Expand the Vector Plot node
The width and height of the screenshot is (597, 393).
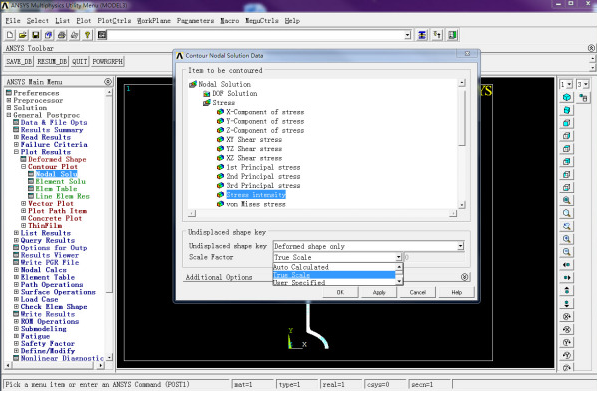23,203
